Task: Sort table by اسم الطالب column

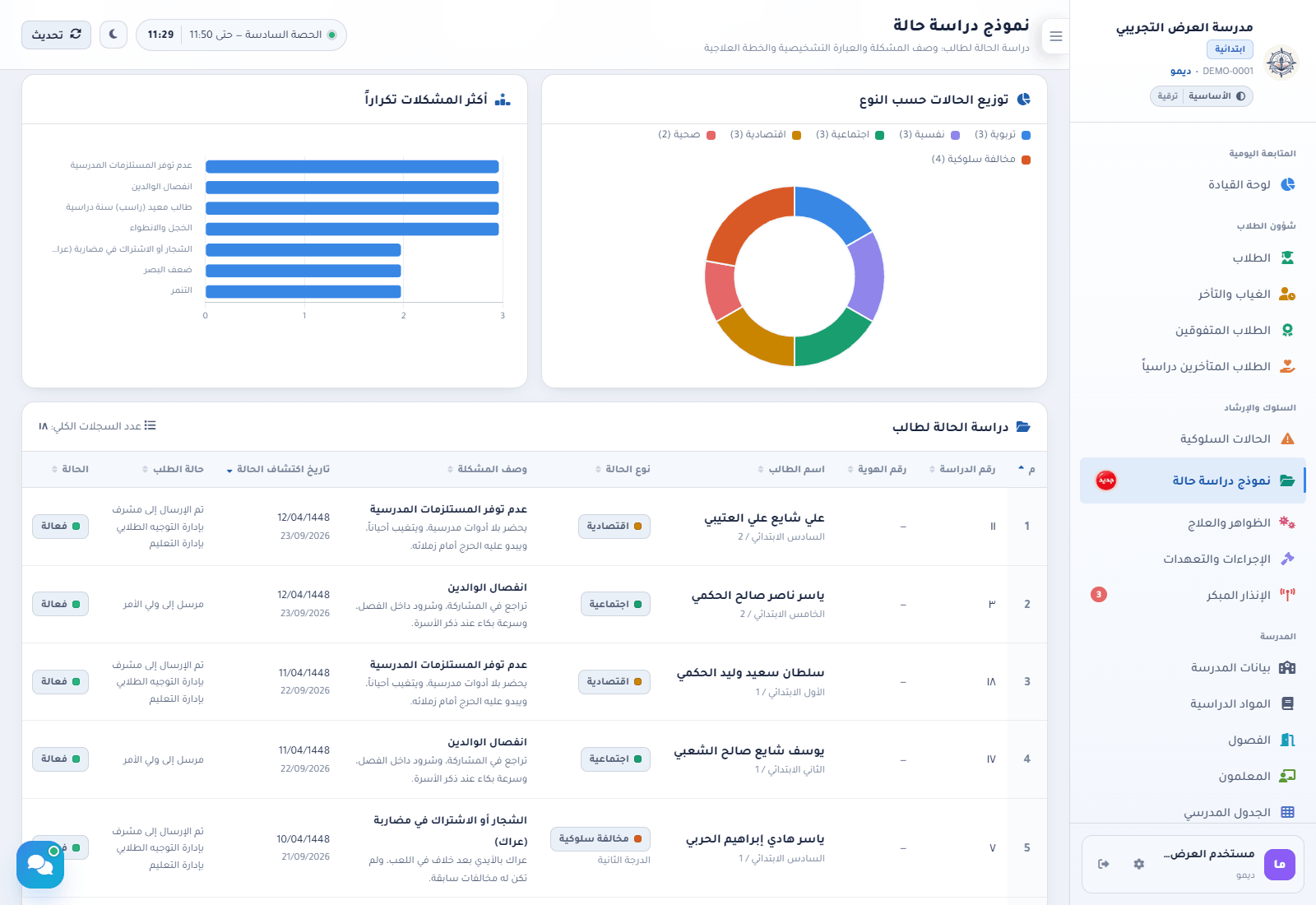Action: pyautogui.click(x=791, y=469)
